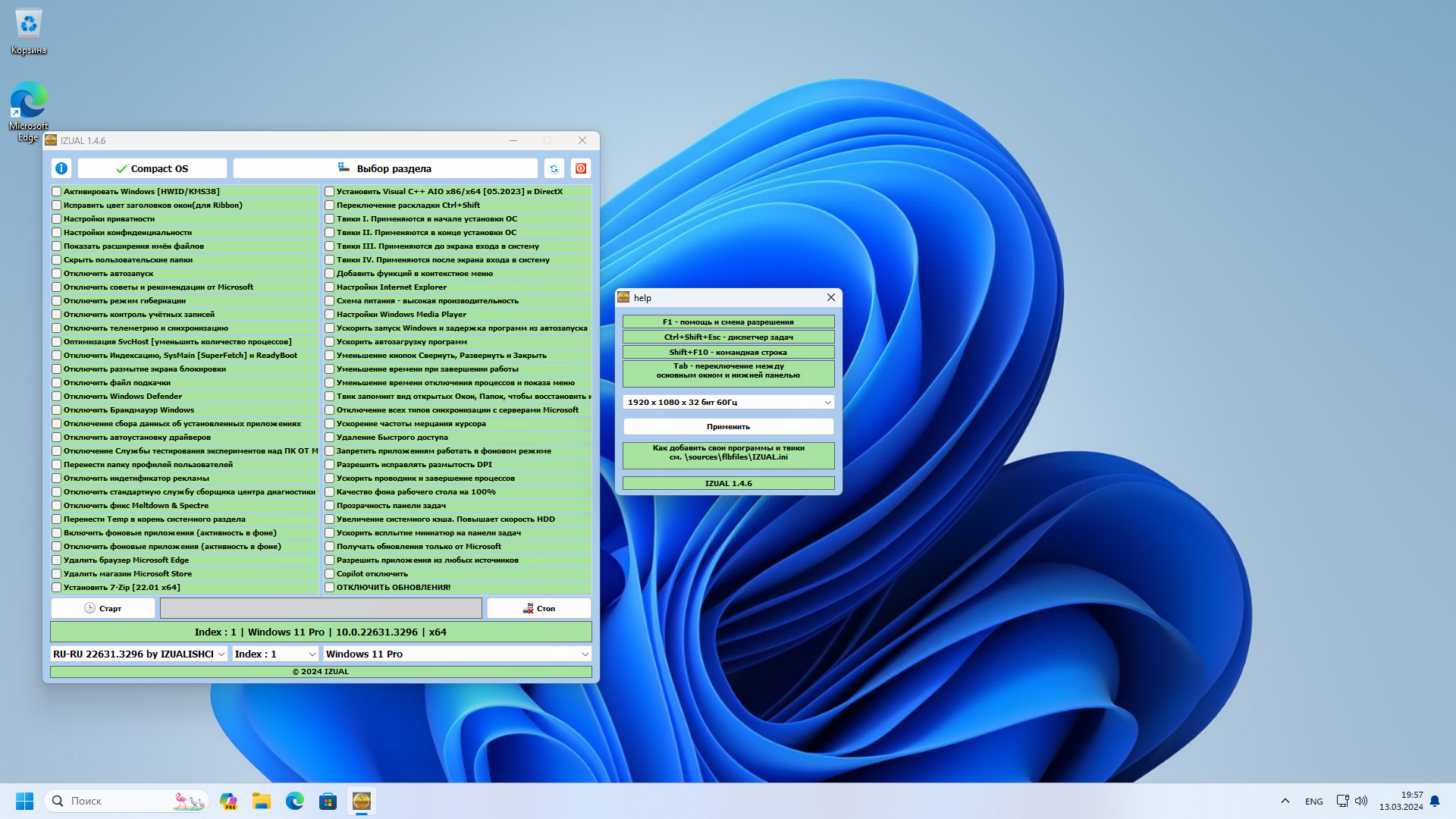Open Windows 11 Pro edition dropdown
This screenshot has width=1456, height=819.
point(457,654)
